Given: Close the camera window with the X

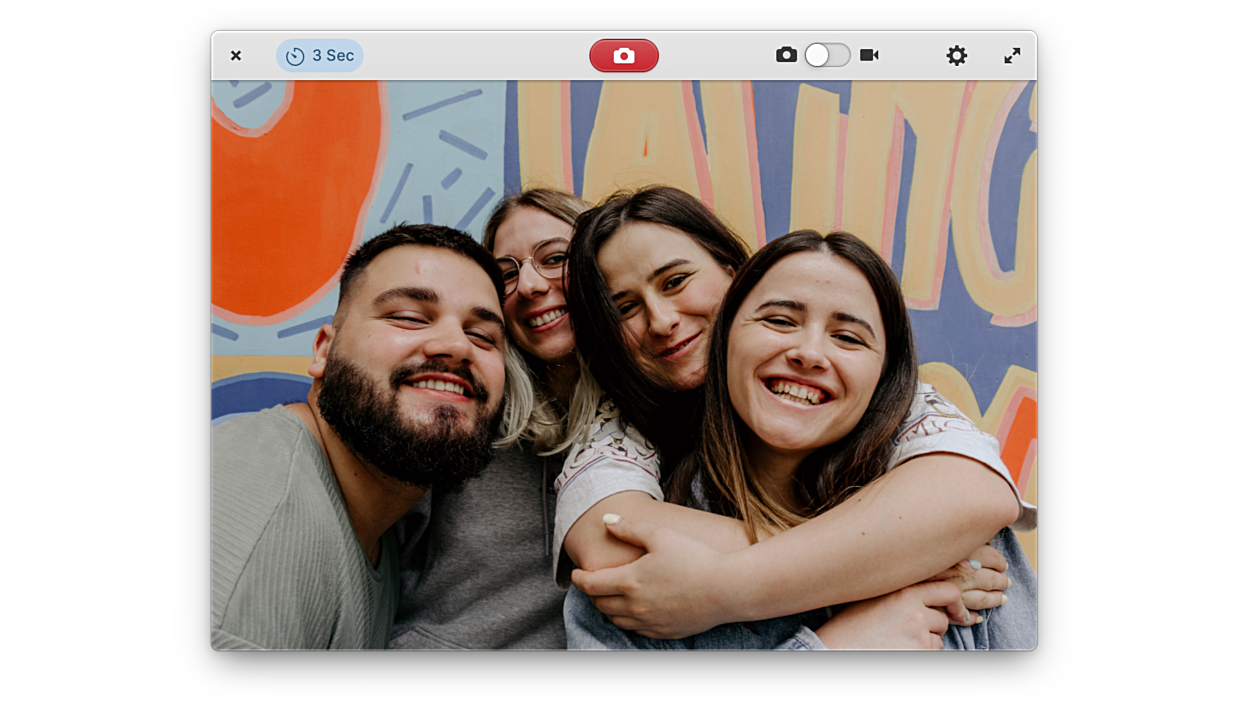Looking at the screenshot, I should click(x=236, y=56).
